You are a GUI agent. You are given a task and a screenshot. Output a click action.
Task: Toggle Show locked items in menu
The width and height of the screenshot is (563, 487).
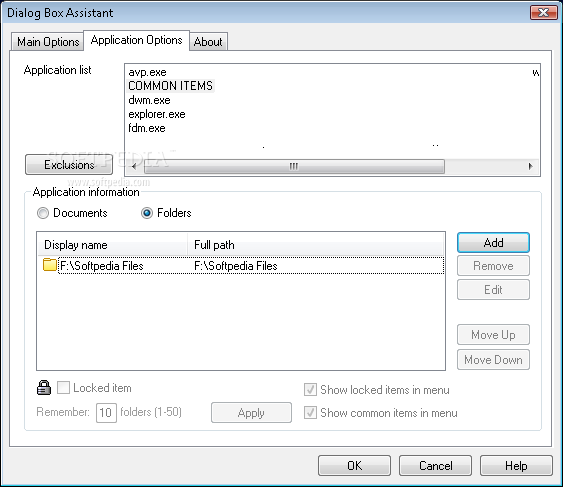tap(310, 390)
